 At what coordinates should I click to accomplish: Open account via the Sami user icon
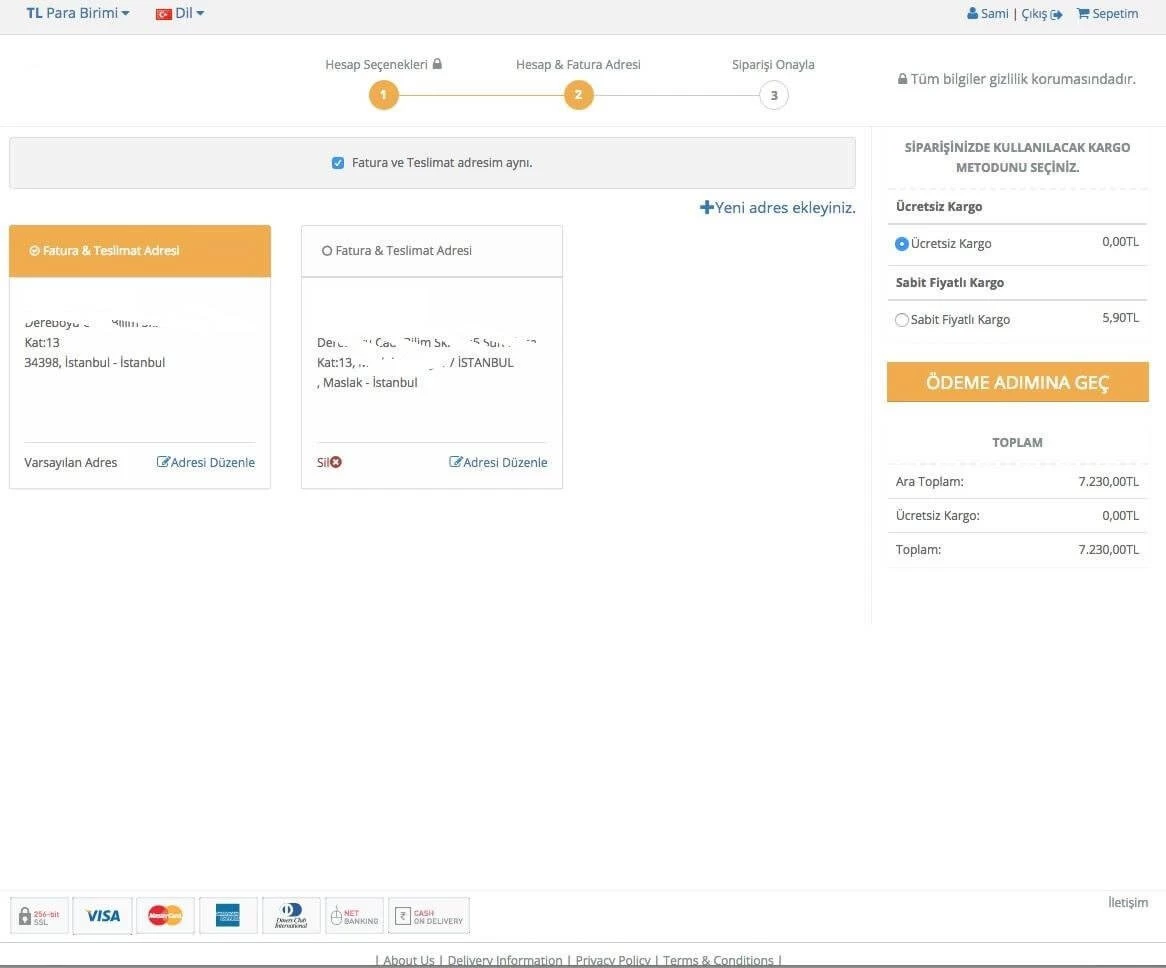click(987, 13)
